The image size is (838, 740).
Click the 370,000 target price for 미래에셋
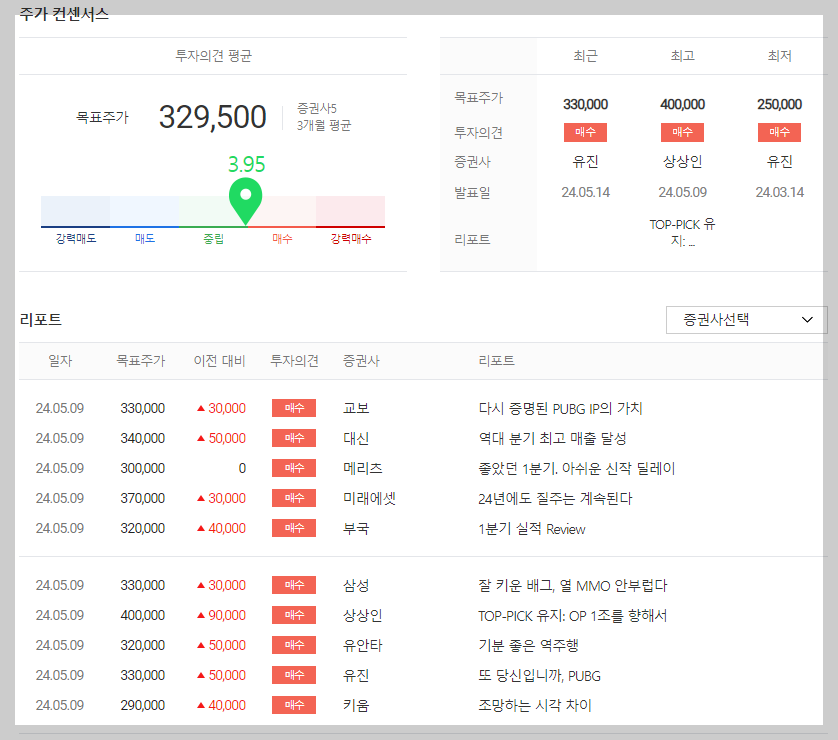click(143, 498)
